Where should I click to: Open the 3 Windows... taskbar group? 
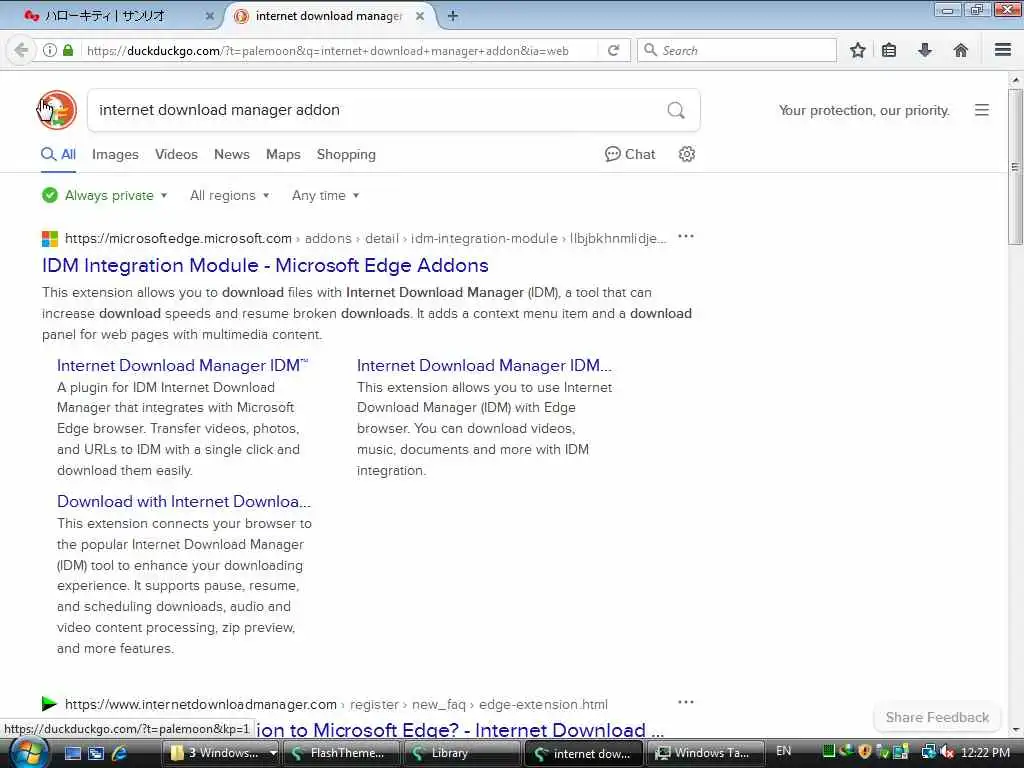pyautogui.click(x=221, y=753)
